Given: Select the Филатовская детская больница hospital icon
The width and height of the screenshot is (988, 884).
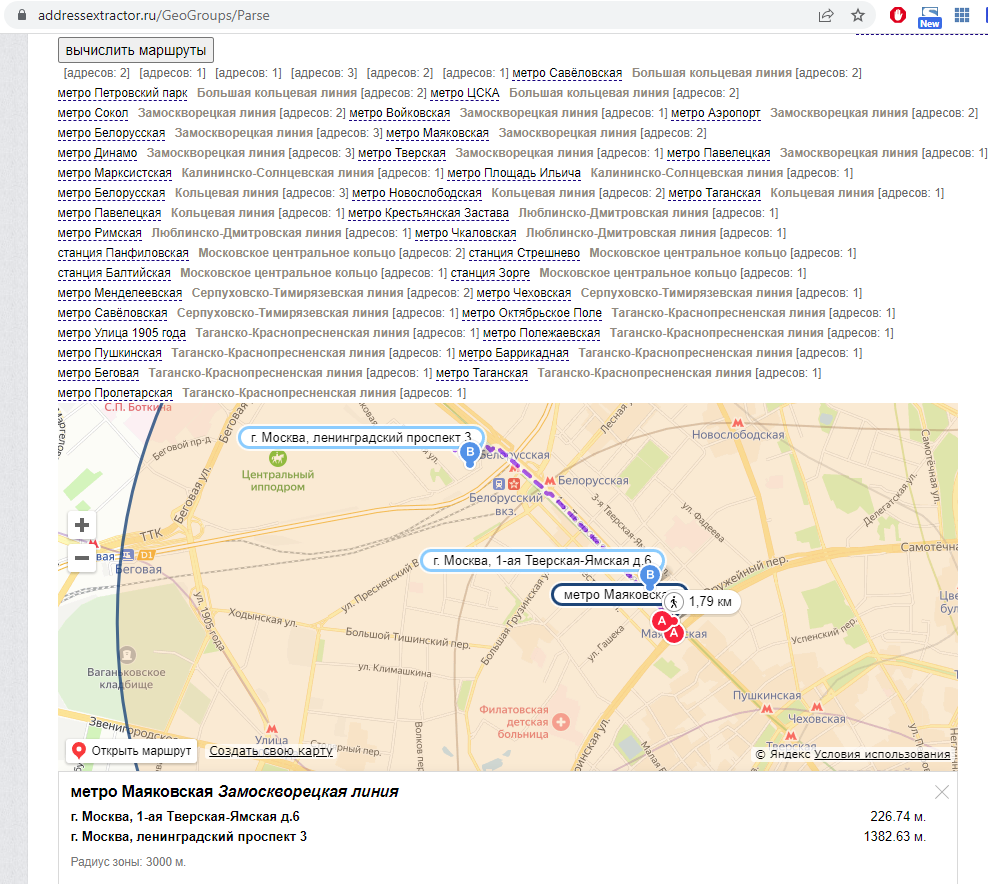Looking at the screenshot, I should pos(561,721).
